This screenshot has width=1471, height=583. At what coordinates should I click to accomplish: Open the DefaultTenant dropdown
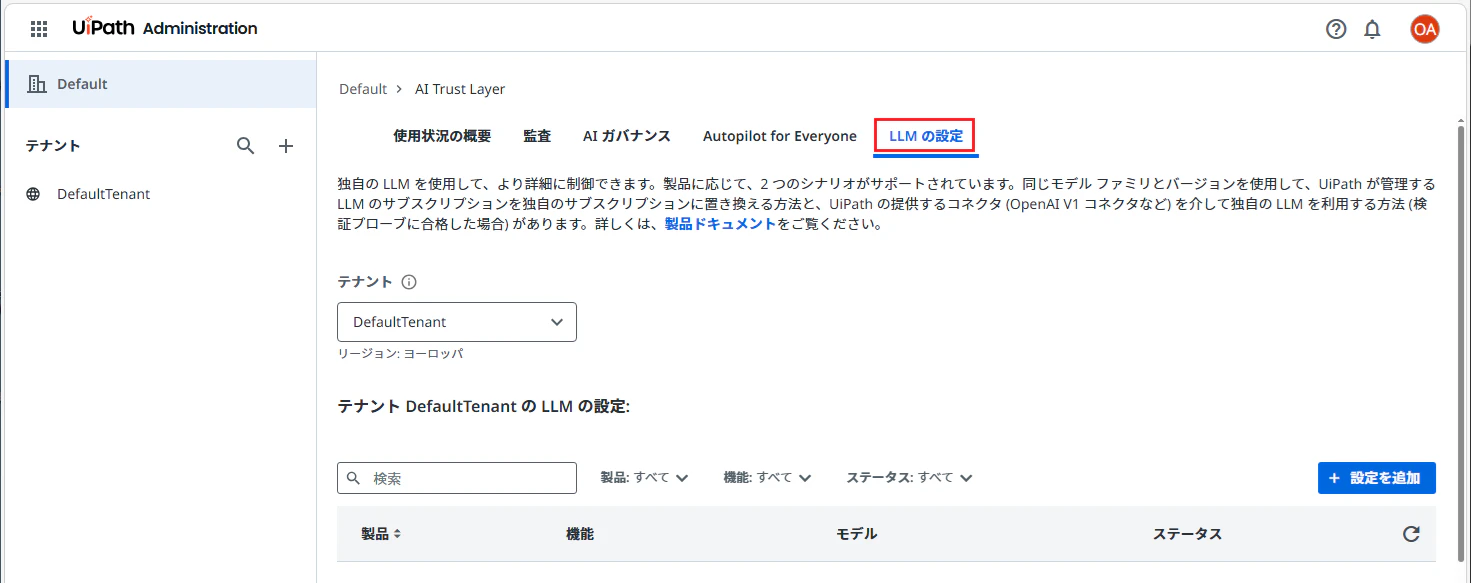click(457, 322)
